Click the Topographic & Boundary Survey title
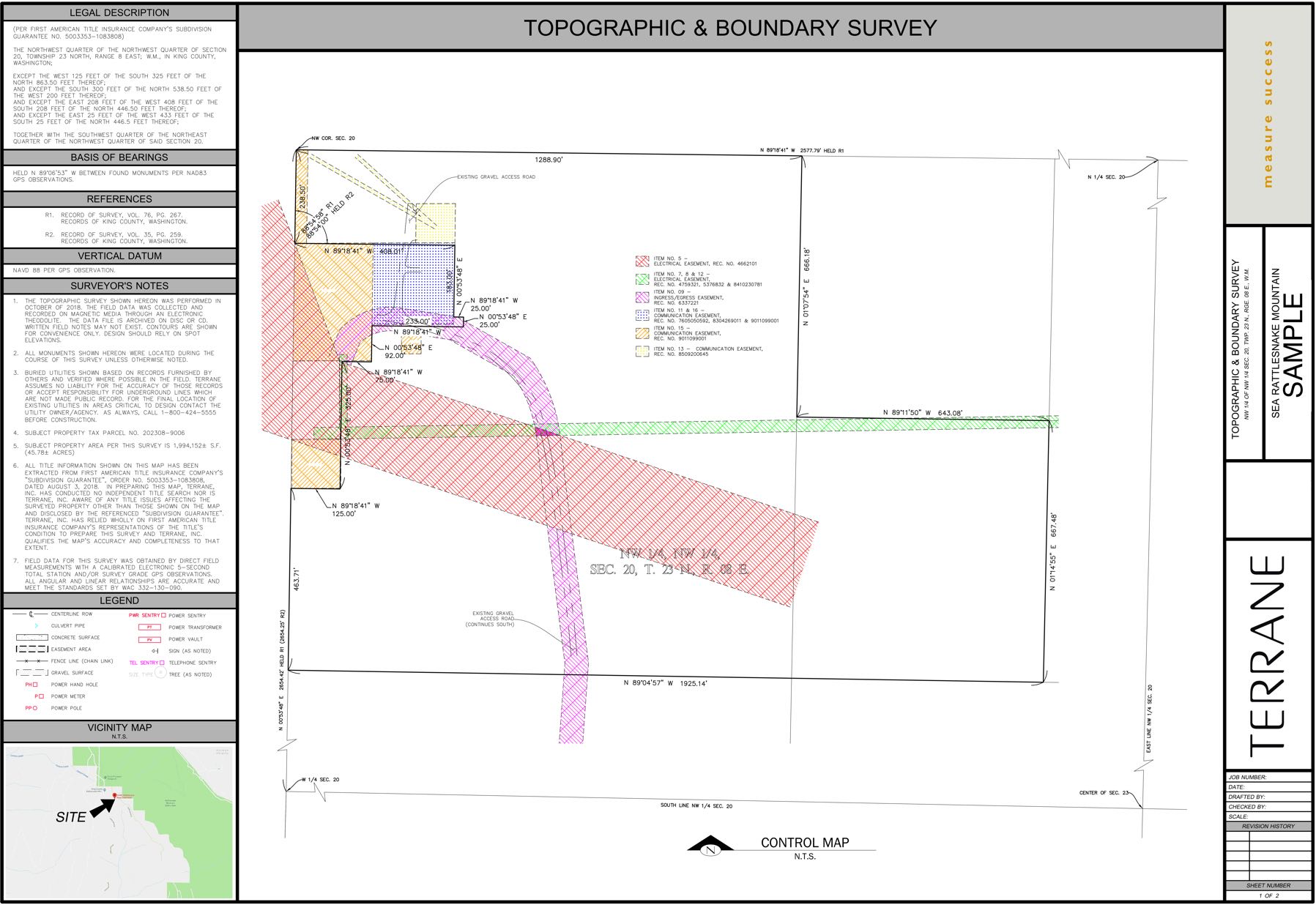The width and height of the screenshot is (1316, 905). click(730, 28)
